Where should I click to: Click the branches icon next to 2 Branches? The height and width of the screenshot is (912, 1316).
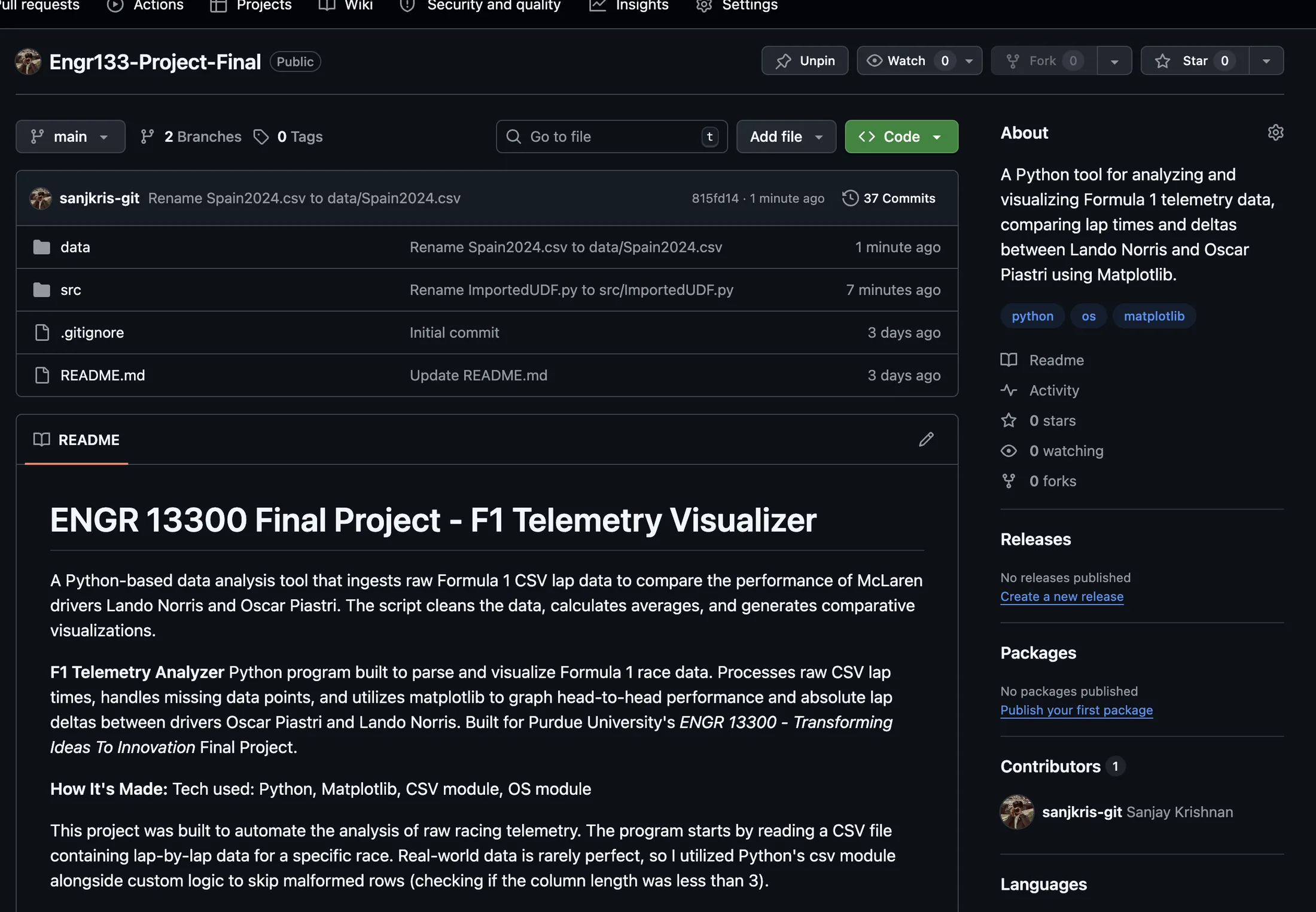(147, 137)
